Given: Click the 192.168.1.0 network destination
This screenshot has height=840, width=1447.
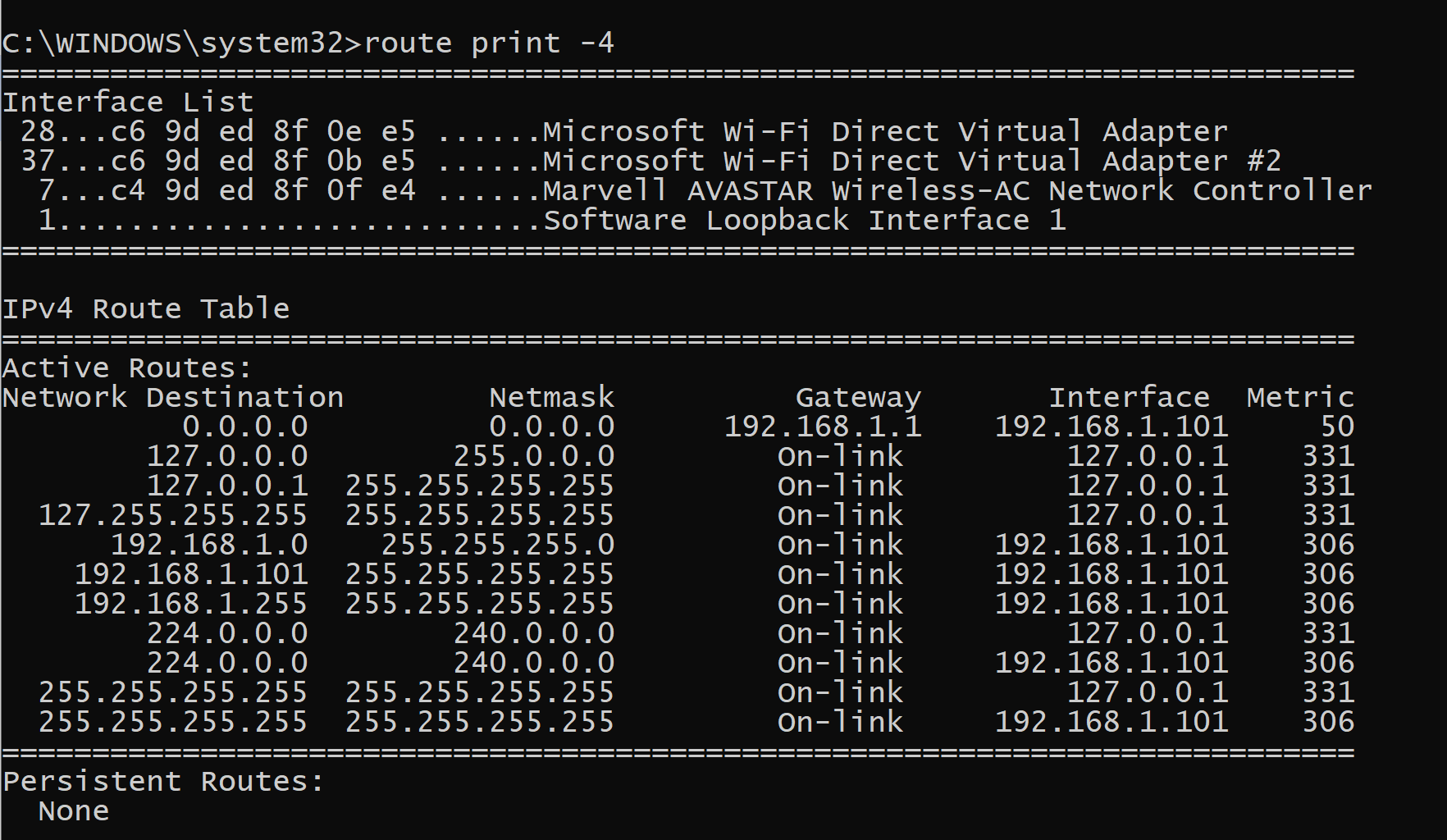Looking at the screenshot, I should 209,546.
